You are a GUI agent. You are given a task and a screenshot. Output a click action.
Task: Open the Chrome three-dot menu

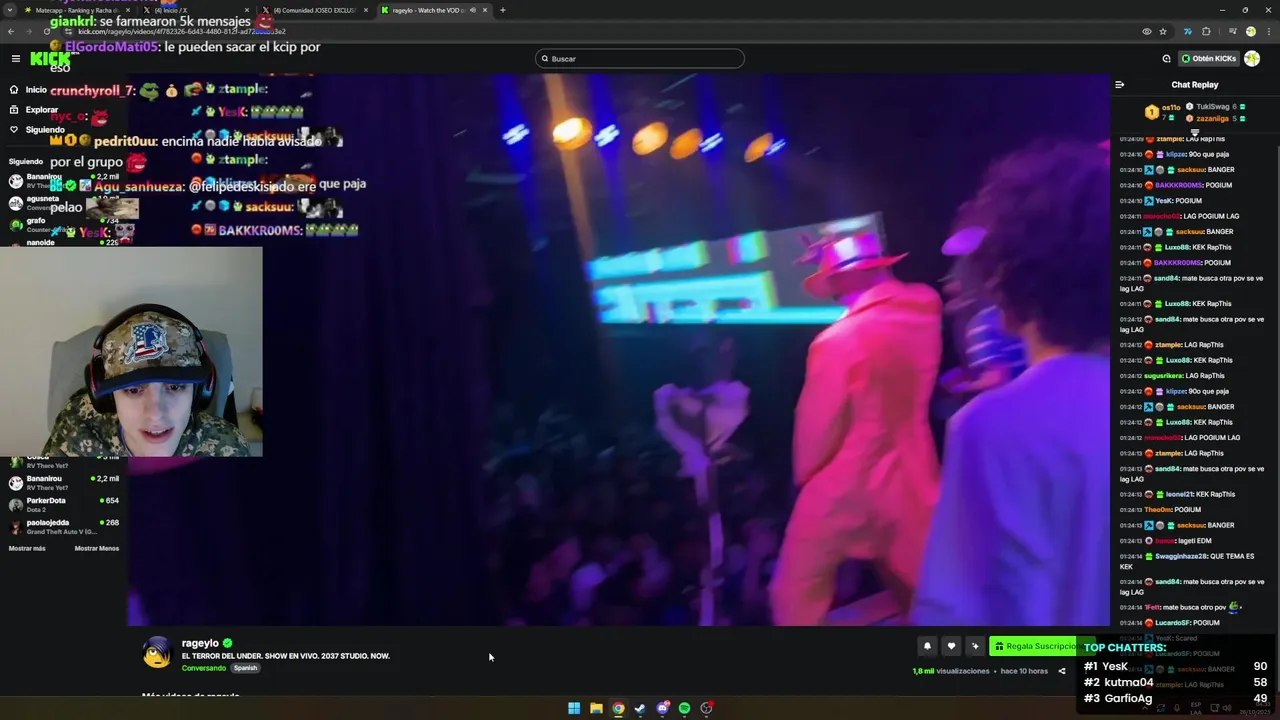coord(1270,32)
